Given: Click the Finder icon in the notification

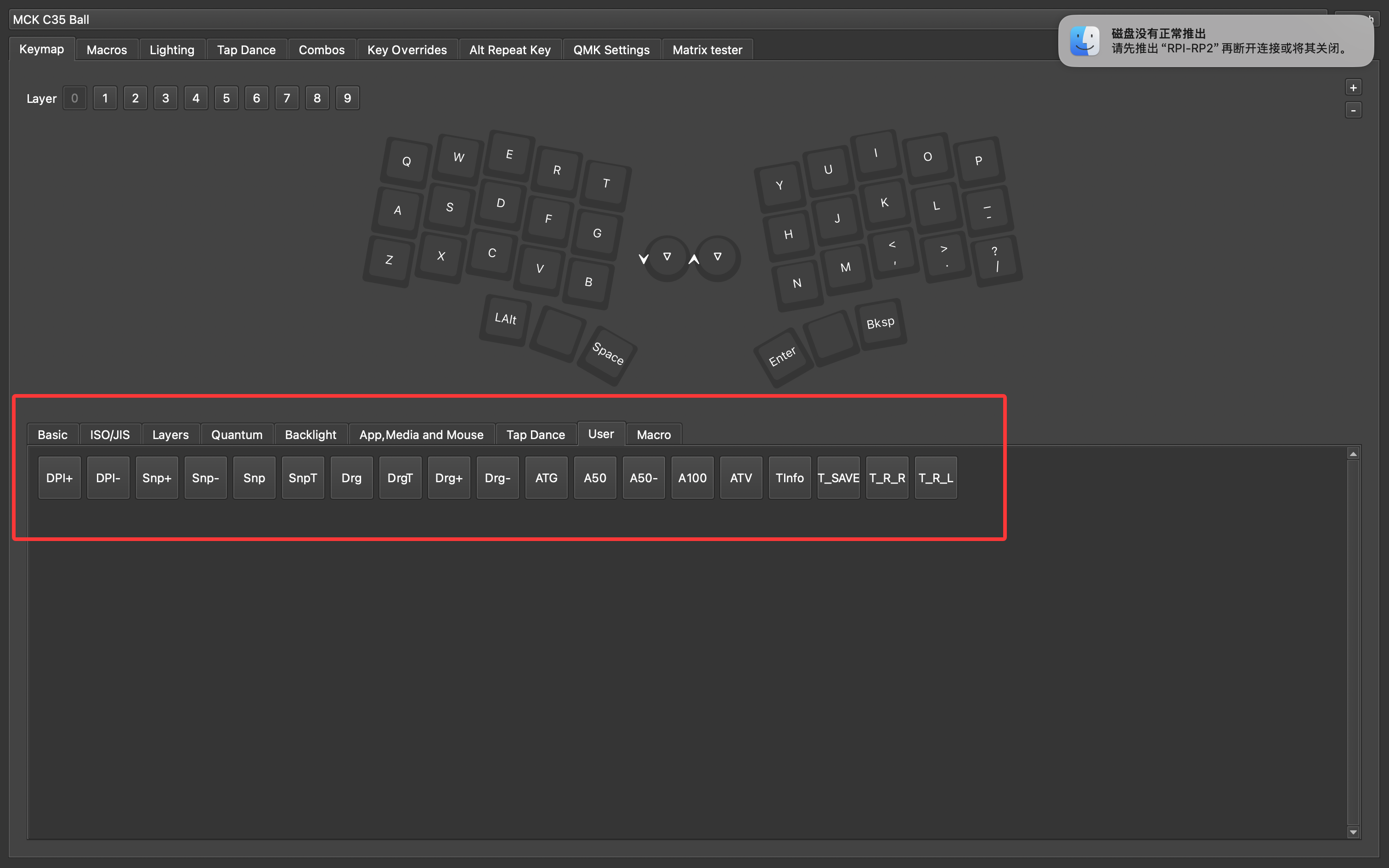Looking at the screenshot, I should click(1084, 41).
